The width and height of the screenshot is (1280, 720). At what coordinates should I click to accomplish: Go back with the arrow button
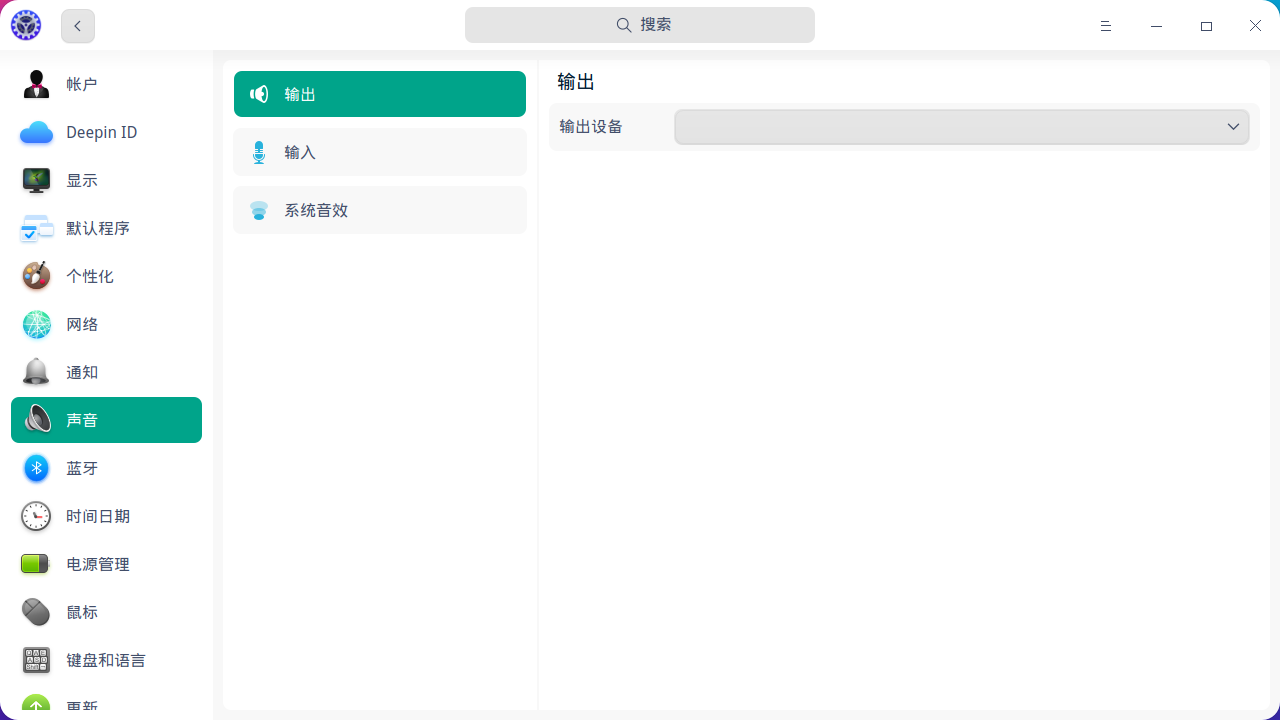tap(78, 26)
